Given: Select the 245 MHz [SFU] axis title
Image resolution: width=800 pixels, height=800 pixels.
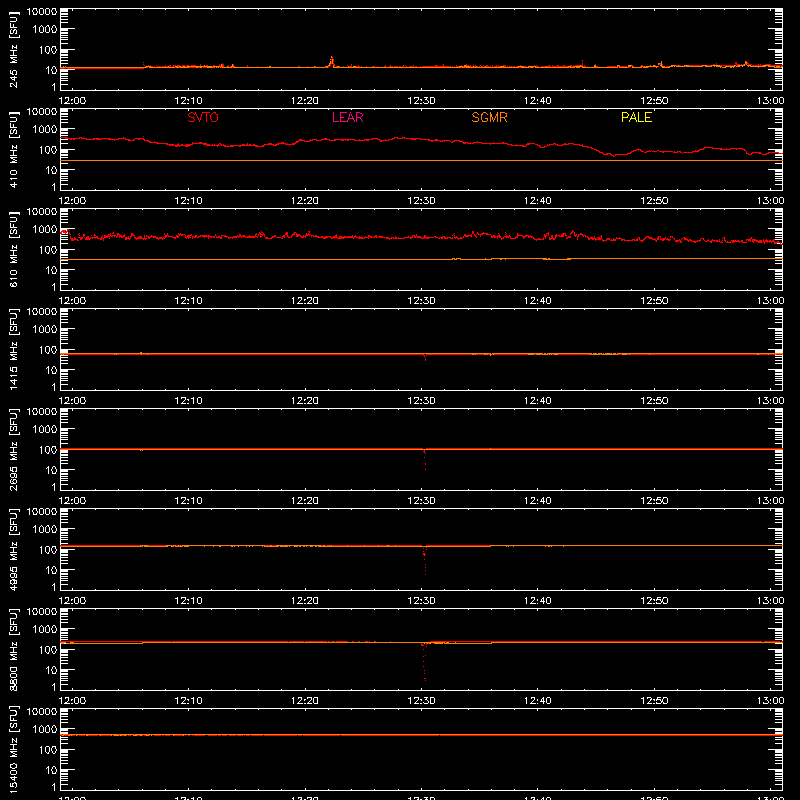Looking at the screenshot, I should click(x=13, y=49).
